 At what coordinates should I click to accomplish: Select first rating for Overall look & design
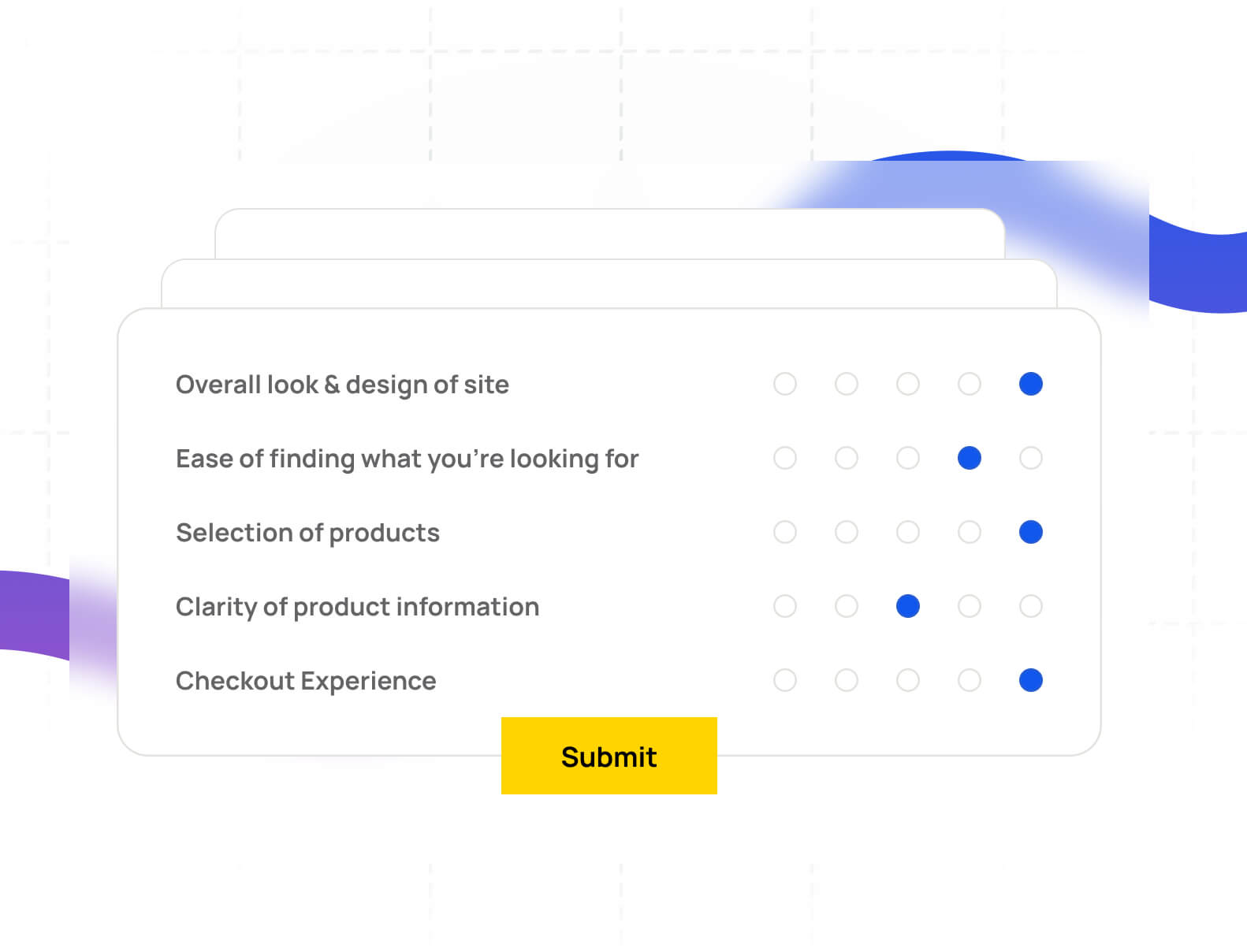click(x=785, y=384)
